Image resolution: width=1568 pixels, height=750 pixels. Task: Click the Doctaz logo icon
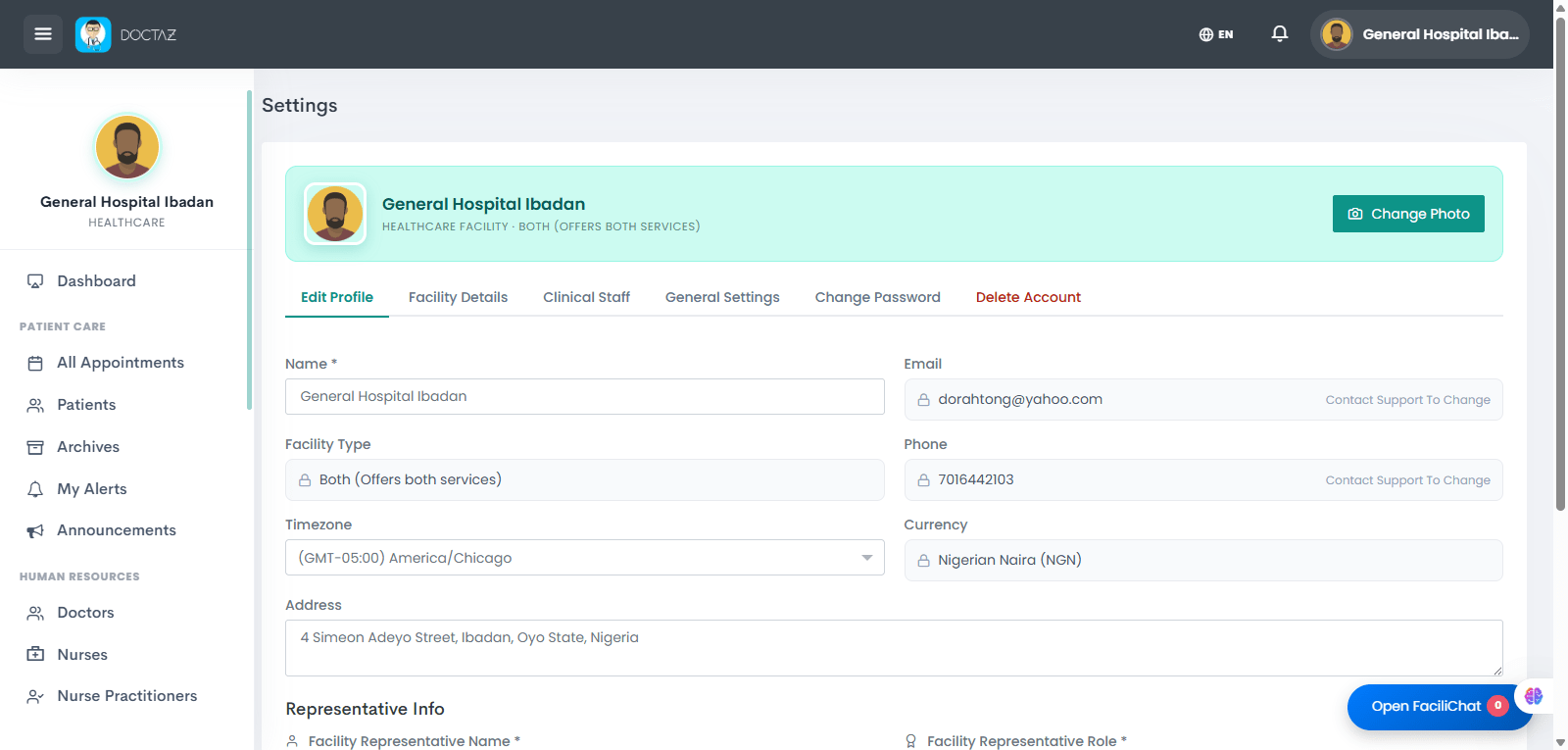pyautogui.click(x=93, y=34)
